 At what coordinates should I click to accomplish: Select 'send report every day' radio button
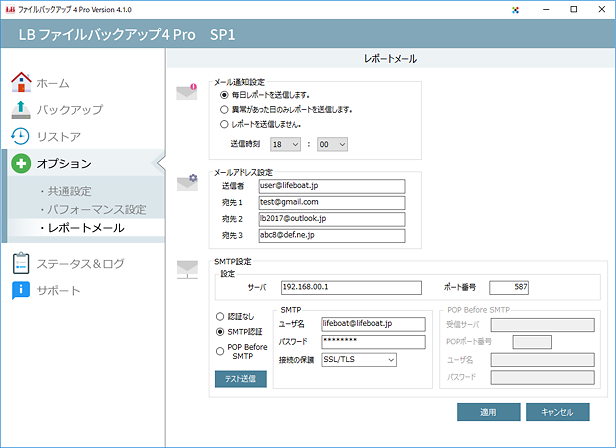(224, 95)
